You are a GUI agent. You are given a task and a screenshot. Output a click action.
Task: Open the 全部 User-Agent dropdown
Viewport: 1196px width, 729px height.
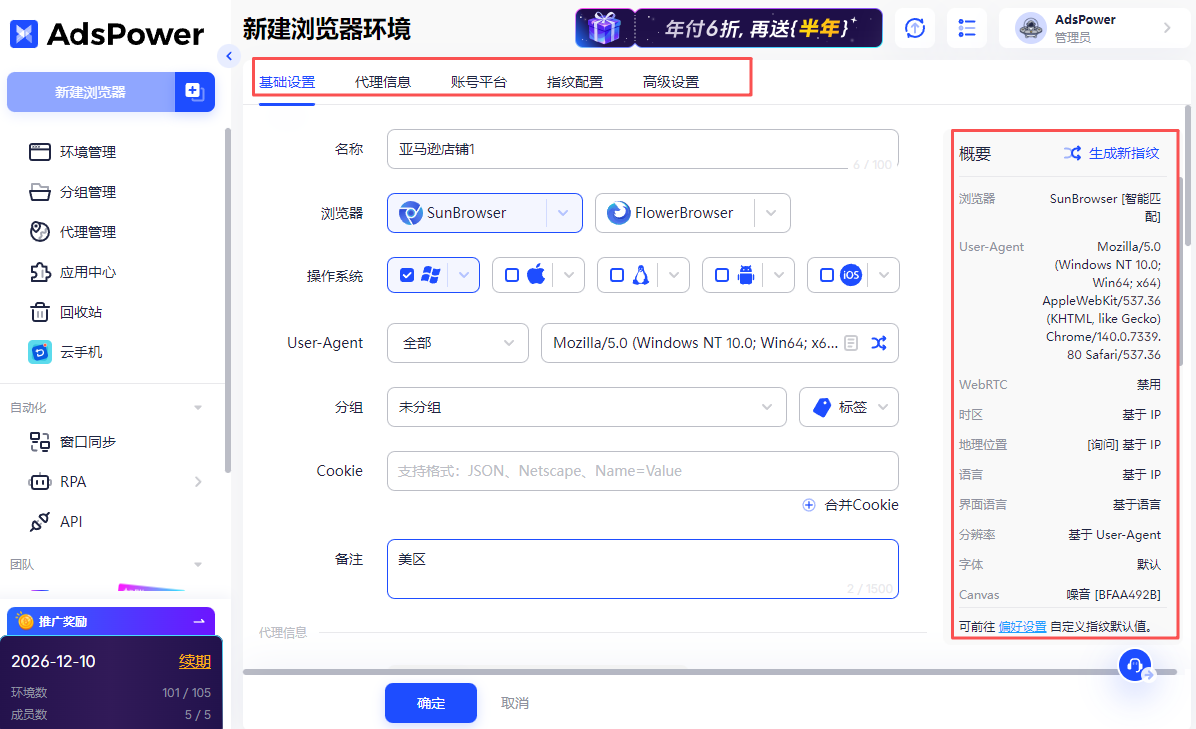coord(457,342)
